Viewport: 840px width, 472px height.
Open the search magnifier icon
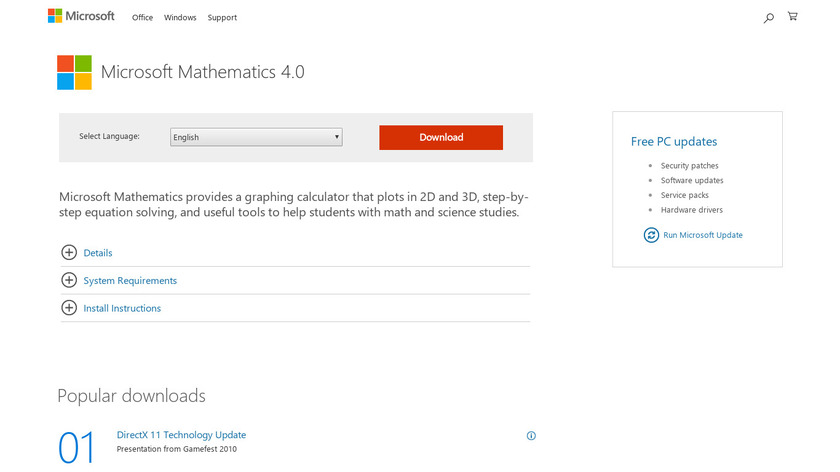[768, 17]
